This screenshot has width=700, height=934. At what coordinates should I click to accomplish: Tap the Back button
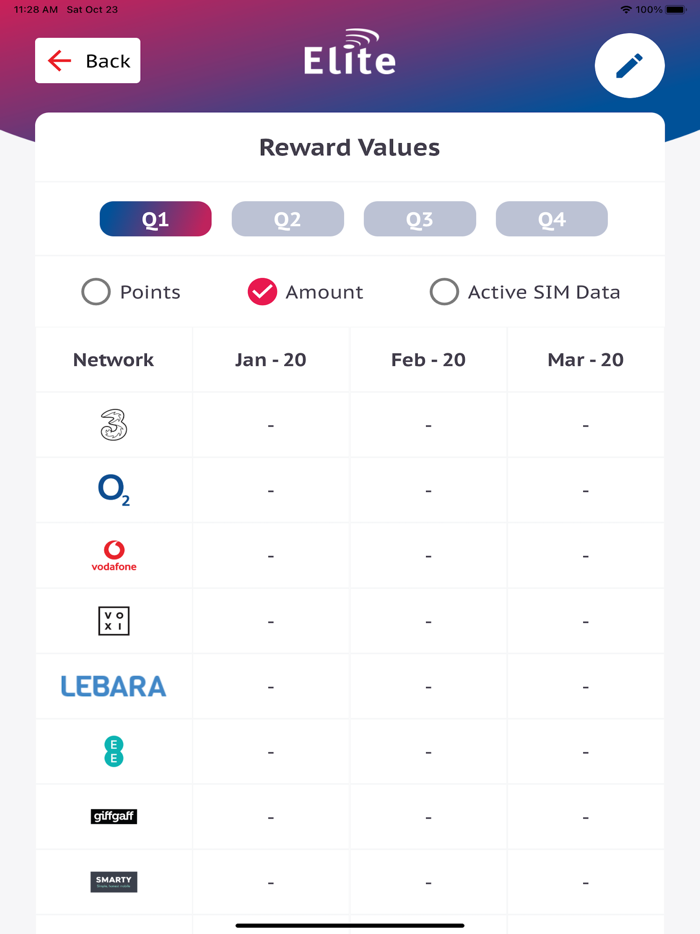click(87, 60)
